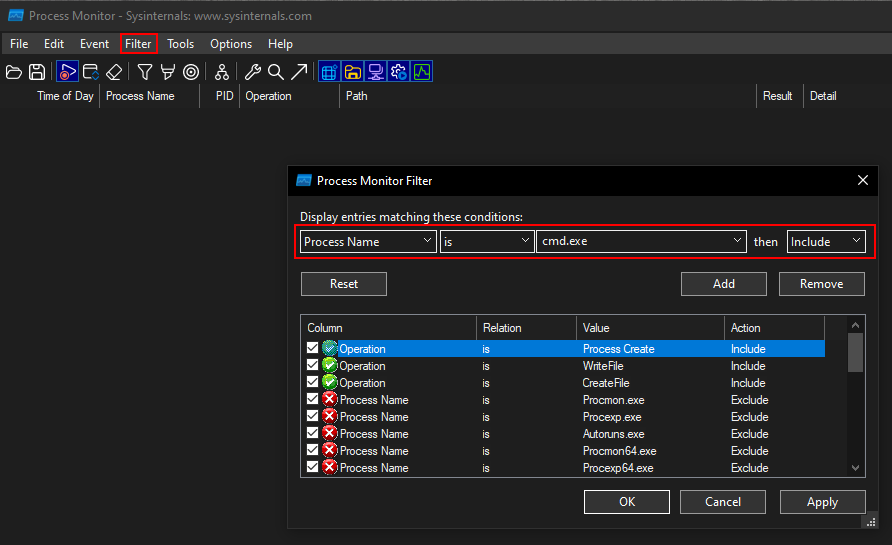Open the Include action dropdown
The image size is (892, 545).
826,241
